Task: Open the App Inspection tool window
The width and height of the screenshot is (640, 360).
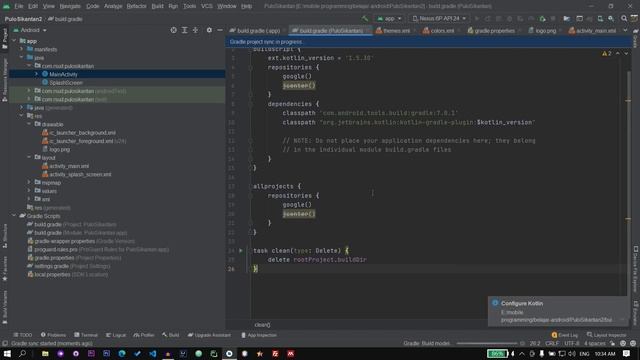Action: point(259,335)
